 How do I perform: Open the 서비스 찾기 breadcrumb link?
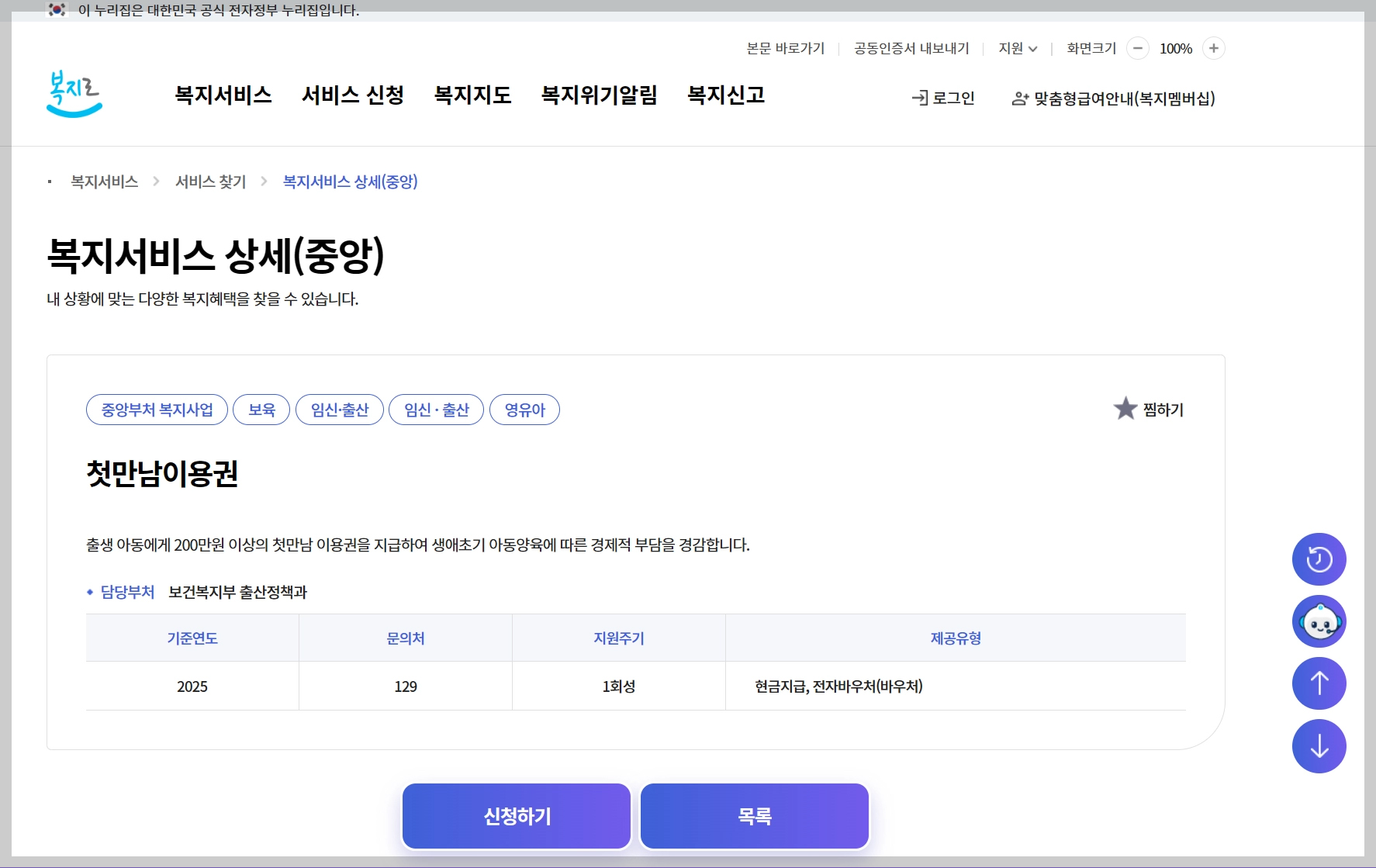pos(209,182)
